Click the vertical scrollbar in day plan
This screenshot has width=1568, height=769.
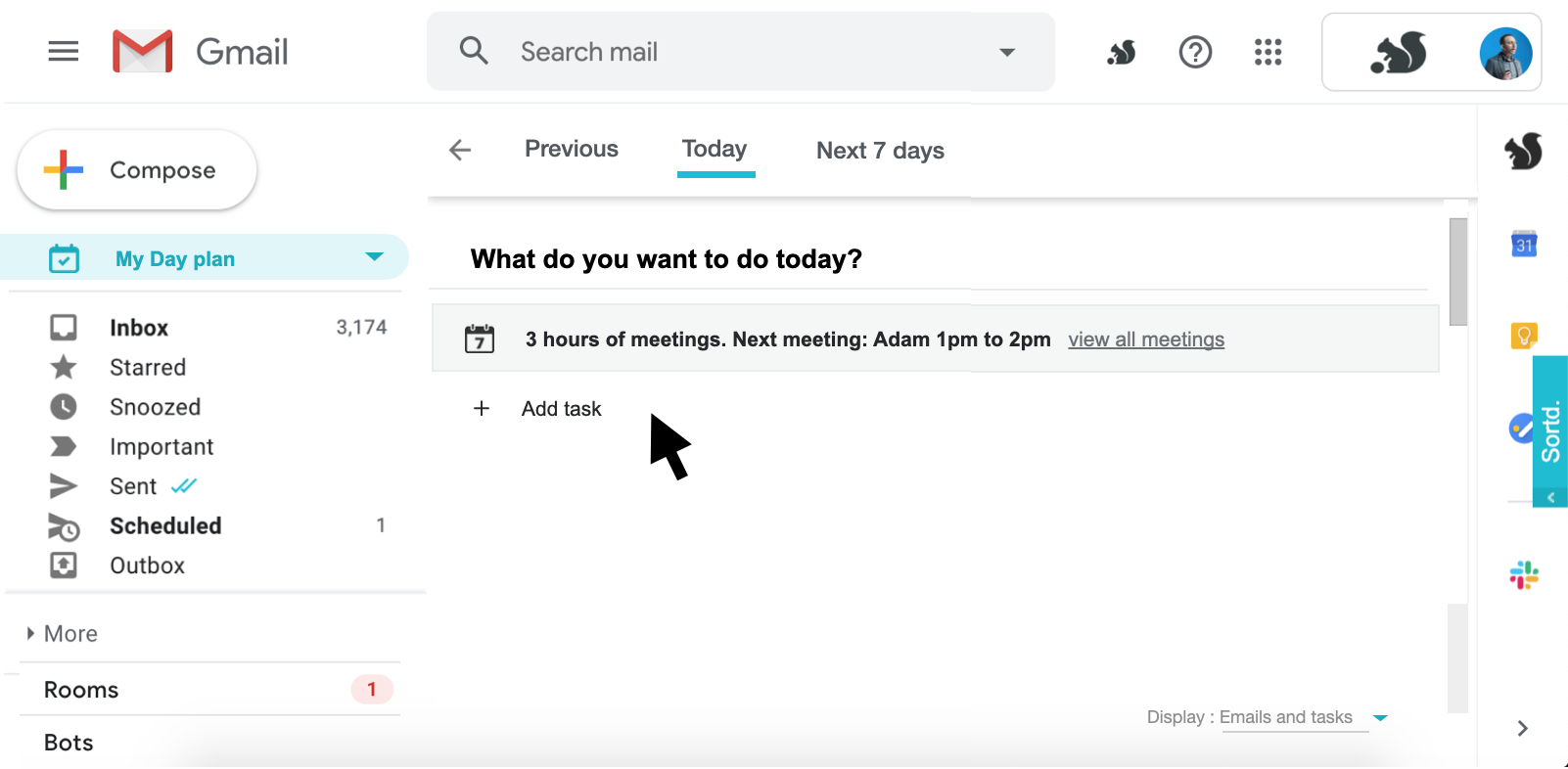(1458, 272)
